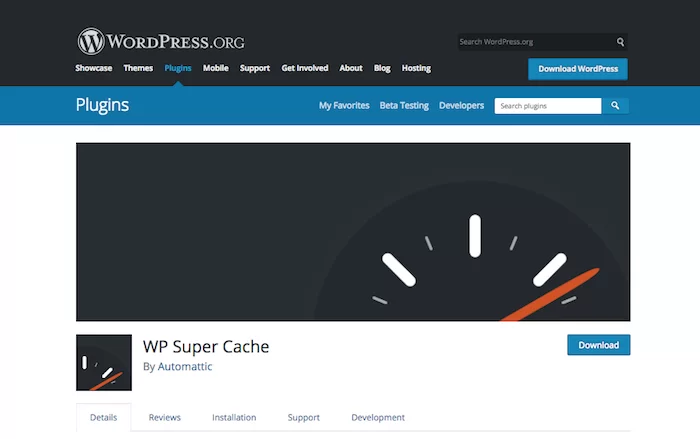The height and width of the screenshot is (439, 700).
Task: Click the speedometer banner image
Action: point(353,231)
